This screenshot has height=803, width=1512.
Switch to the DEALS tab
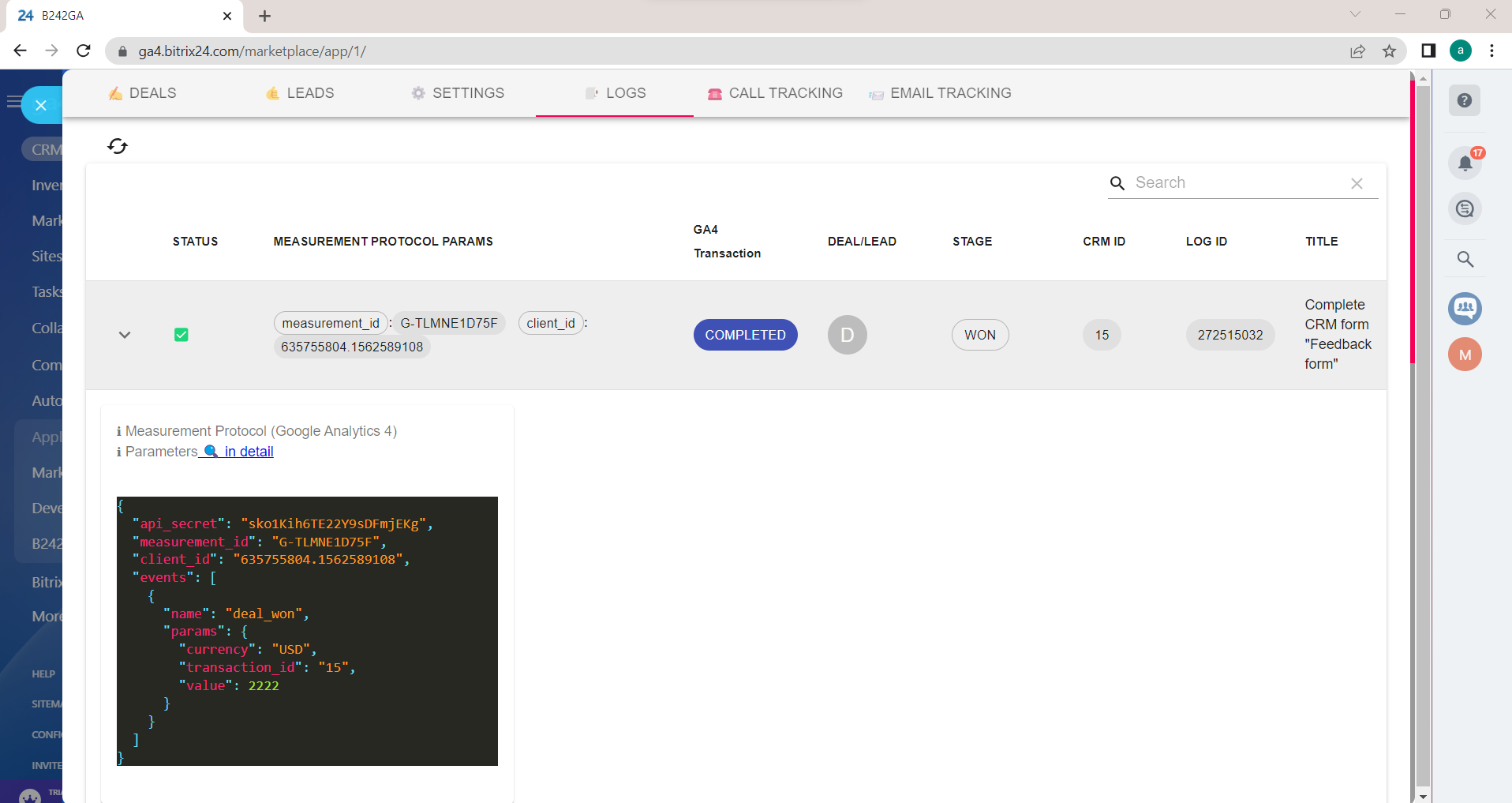[x=143, y=93]
